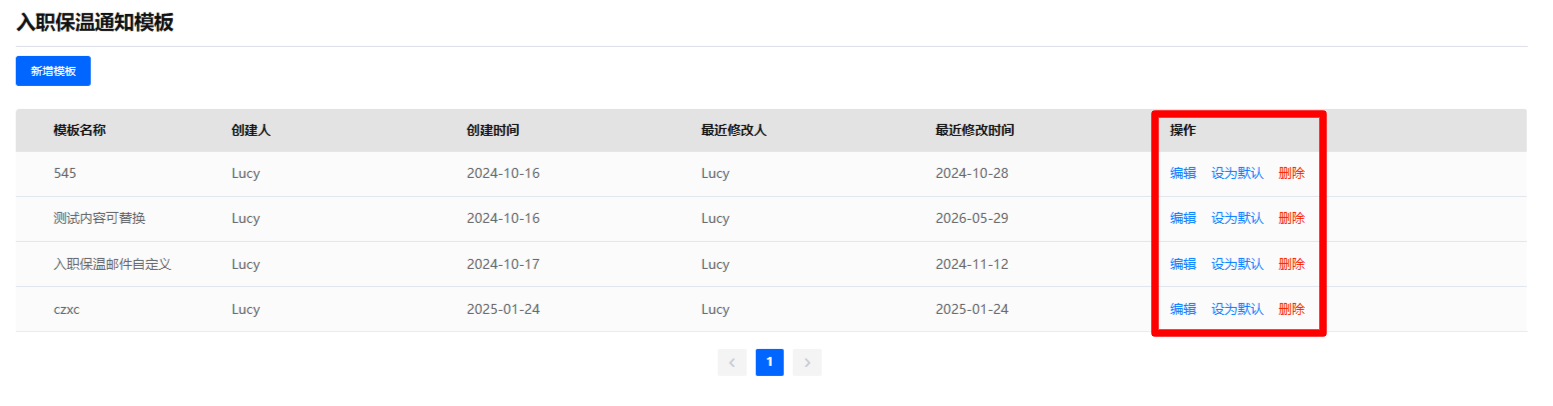The height and width of the screenshot is (406, 1553).
Task: Select page 1 in pagination
Action: [x=769, y=362]
